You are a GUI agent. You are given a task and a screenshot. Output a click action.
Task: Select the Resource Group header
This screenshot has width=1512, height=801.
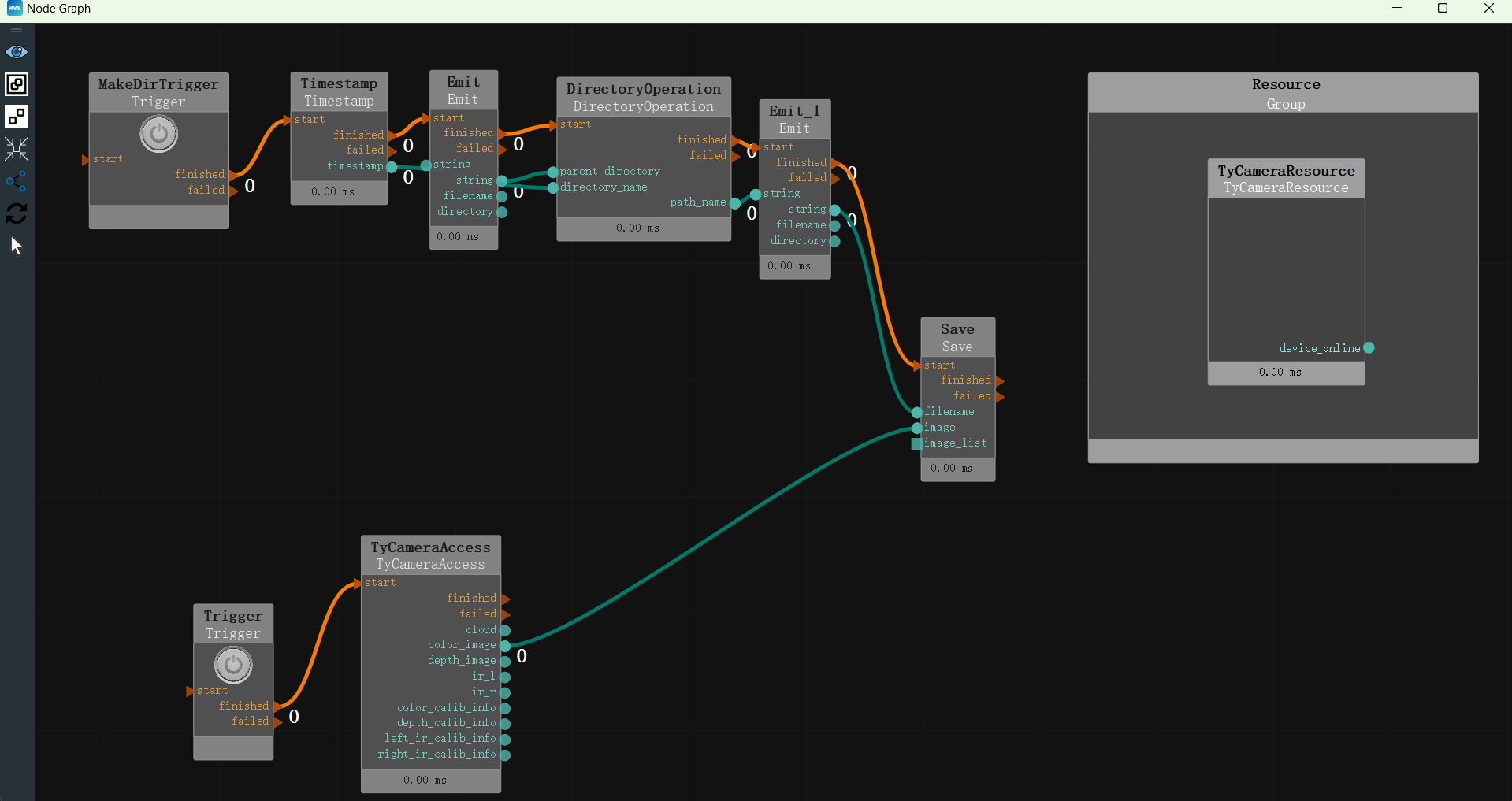coord(1284,93)
